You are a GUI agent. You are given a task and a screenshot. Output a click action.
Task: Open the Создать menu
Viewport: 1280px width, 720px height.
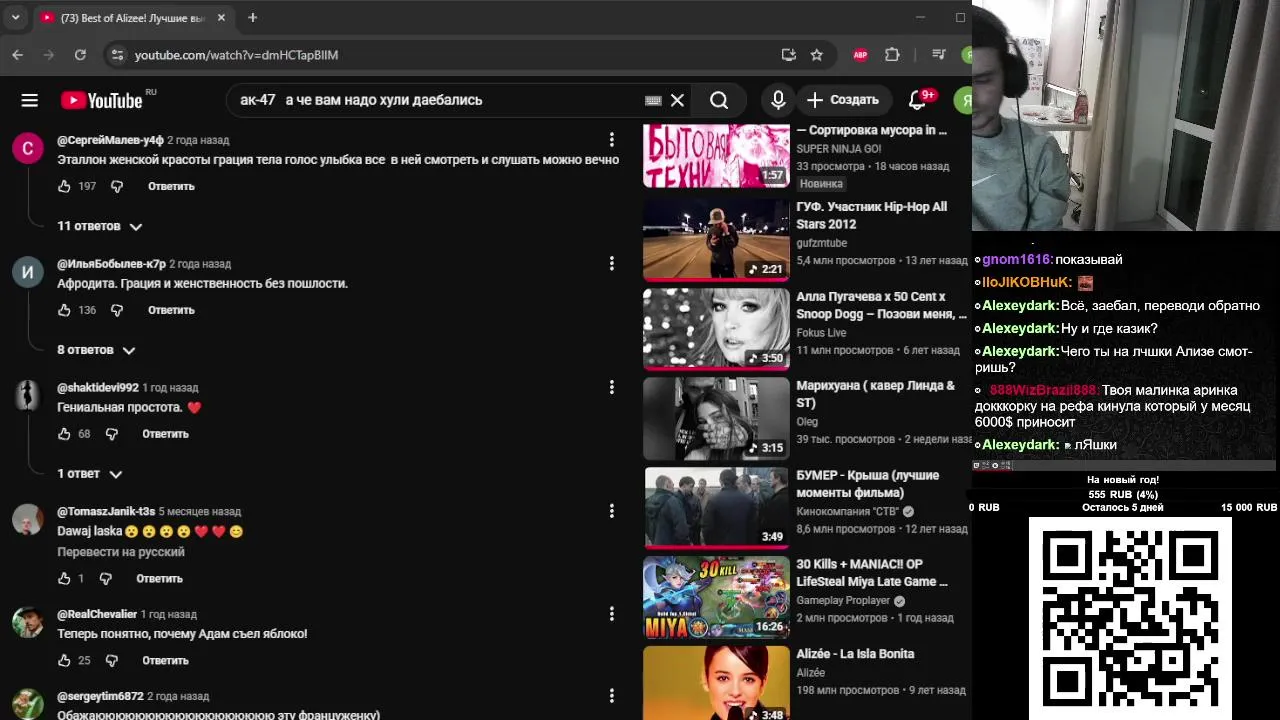tap(844, 100)
